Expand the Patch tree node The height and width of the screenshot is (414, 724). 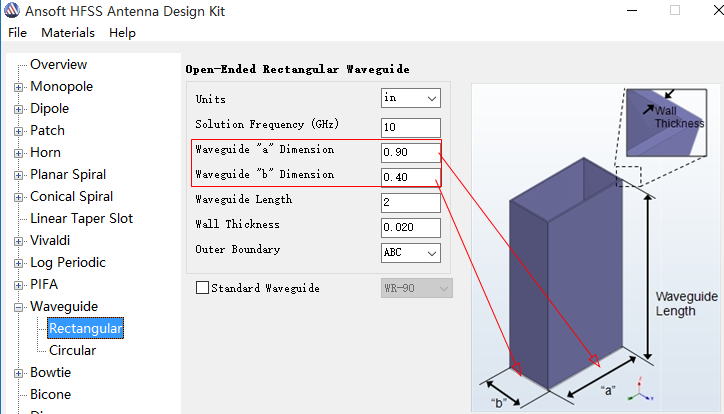pos(18,132)
